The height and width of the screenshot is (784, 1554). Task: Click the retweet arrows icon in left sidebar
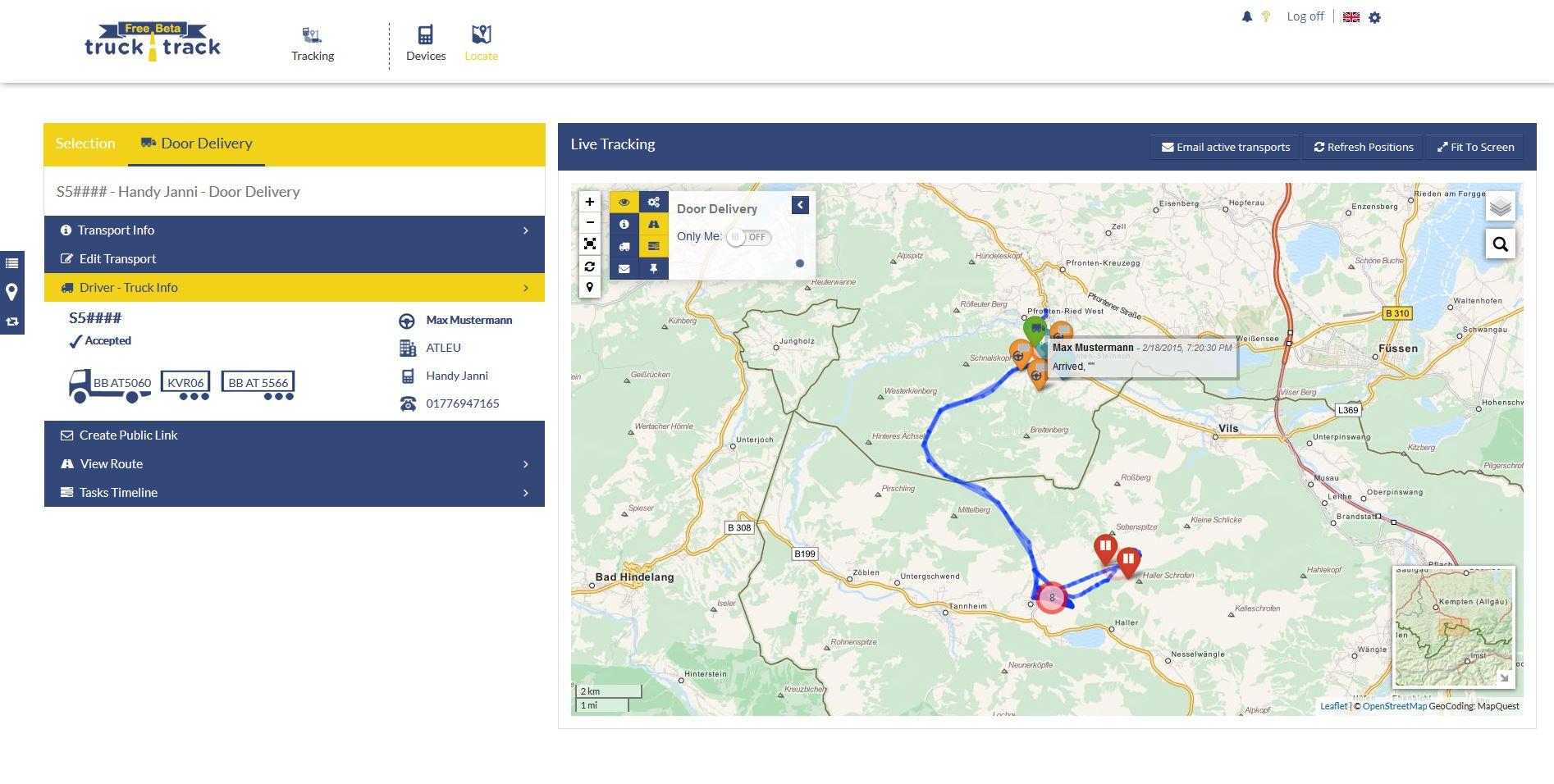pyautogui.click(x=12, y=321)
